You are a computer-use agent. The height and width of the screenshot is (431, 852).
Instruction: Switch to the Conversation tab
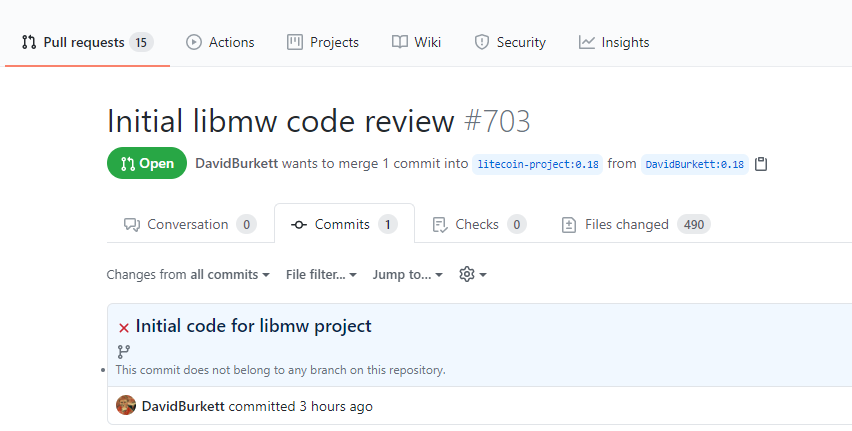[190, 224]
